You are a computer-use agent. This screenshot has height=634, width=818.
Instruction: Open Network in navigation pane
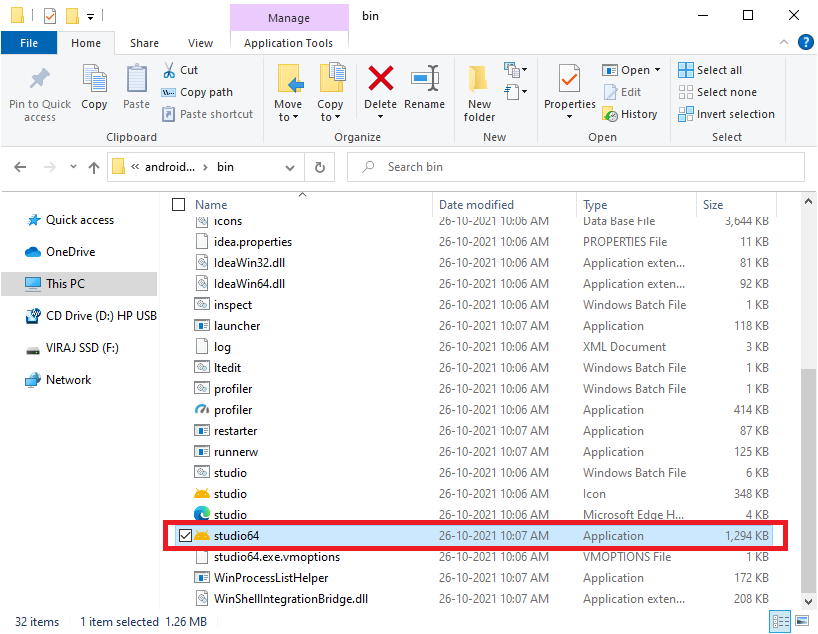pyautogui.click(x=58, y=380)
